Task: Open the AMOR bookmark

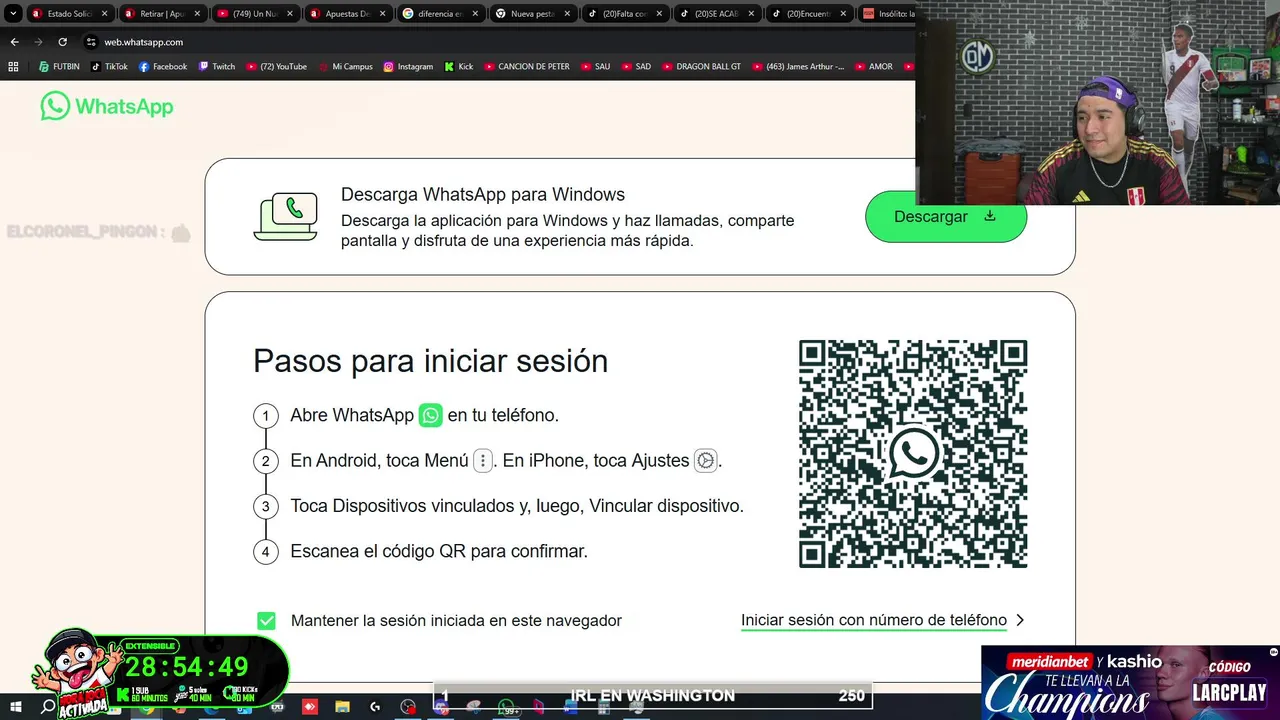Action: pyautogui.click(x=873, y=67)
